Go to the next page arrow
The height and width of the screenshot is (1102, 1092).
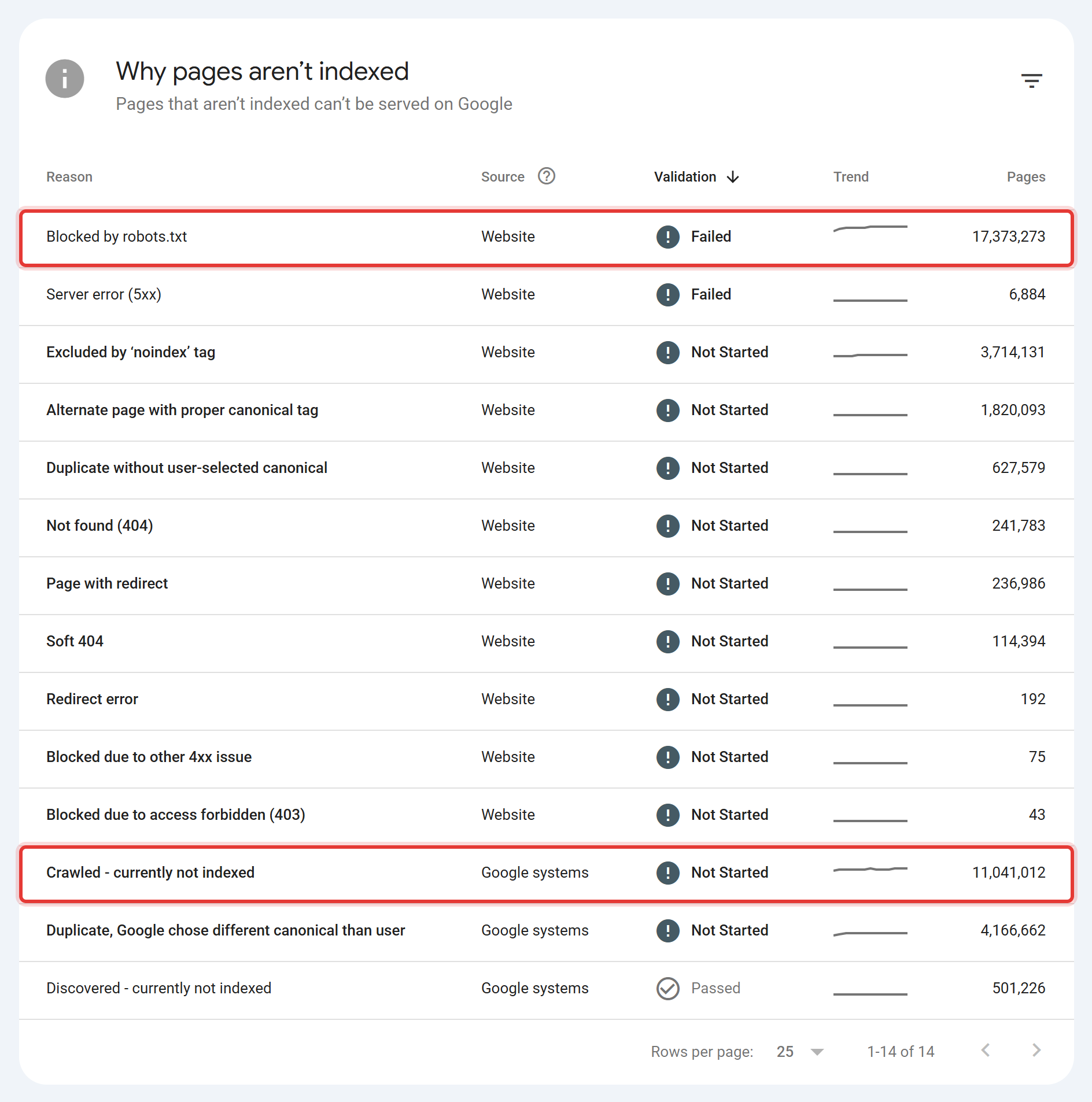pos(1036,1050)
